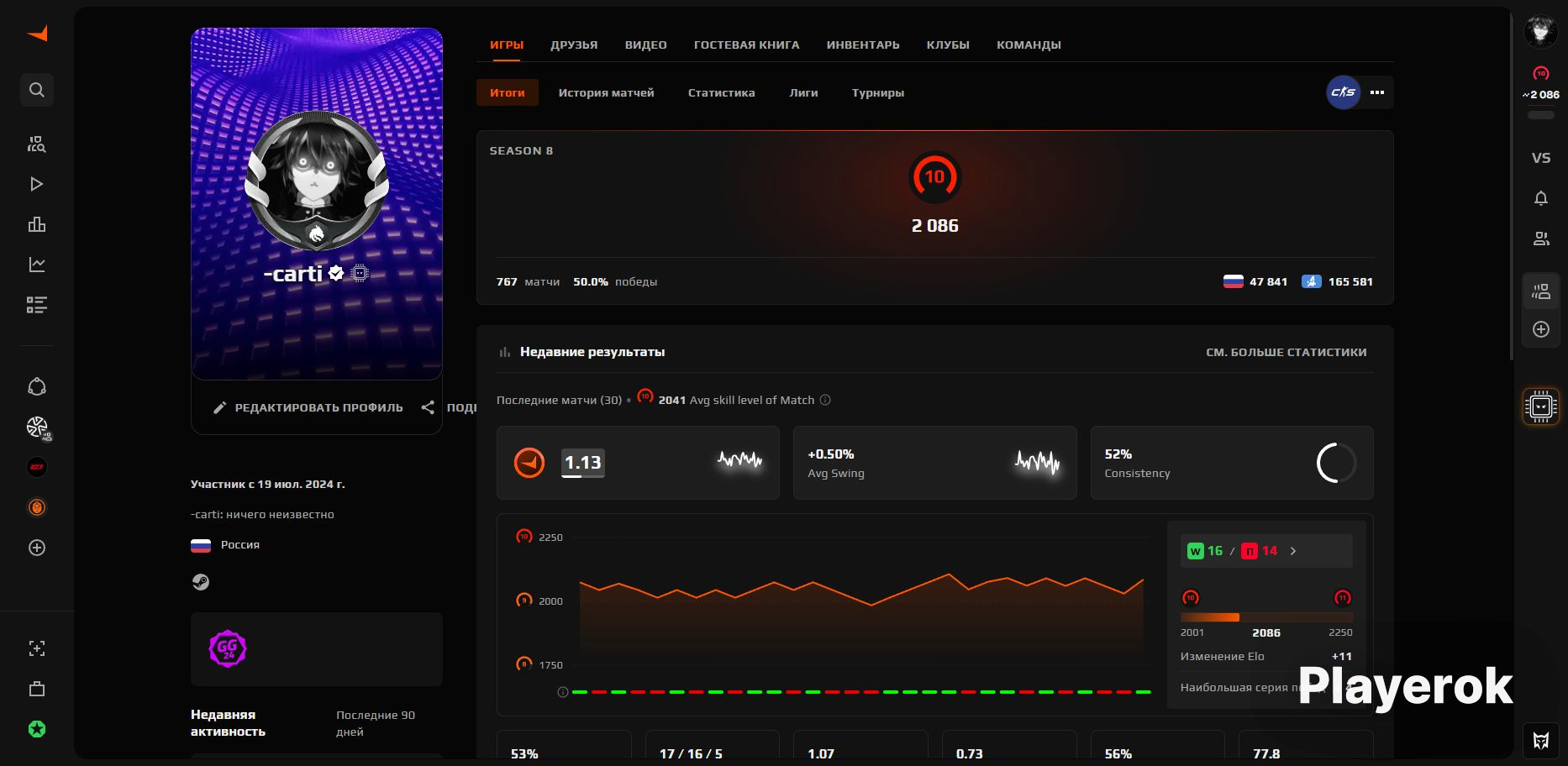1568x766 pixels.
Task: Click the FACEIT logo at top left
Action: point(37,34)
